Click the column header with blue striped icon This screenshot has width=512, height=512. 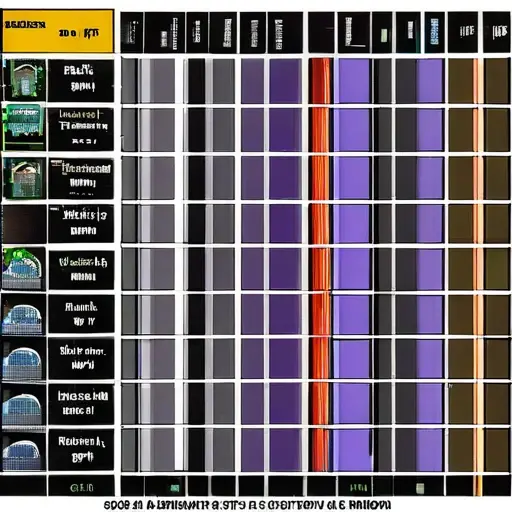pyautogui.click(x=434, y=33)
